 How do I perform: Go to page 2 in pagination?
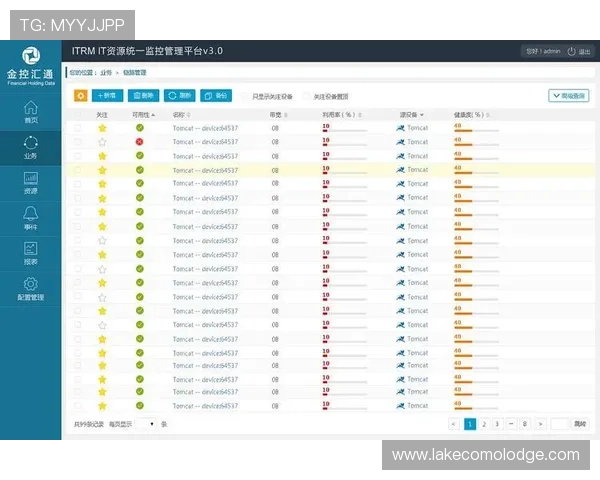click(484, 424)
